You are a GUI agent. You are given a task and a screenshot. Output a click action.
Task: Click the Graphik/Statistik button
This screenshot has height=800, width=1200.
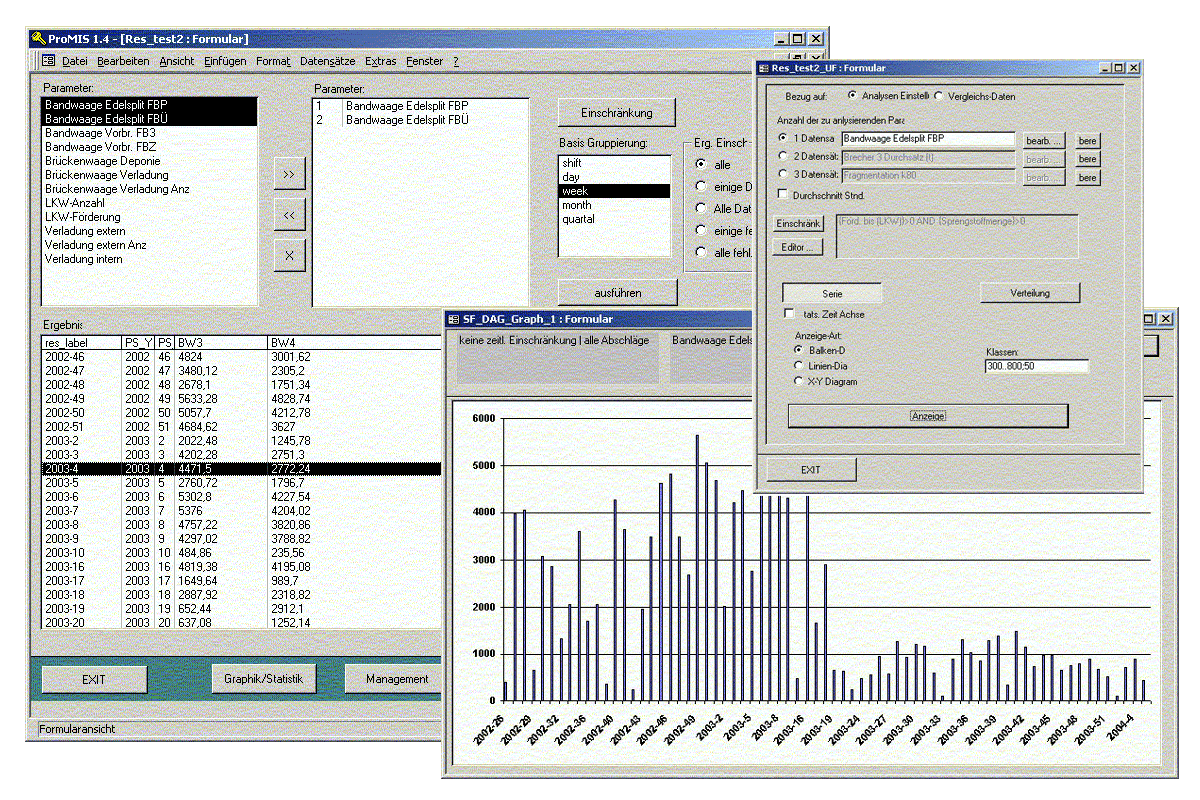(264, 679)
